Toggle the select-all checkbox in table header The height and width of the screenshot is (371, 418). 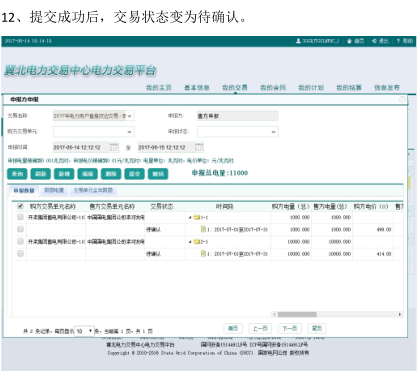[x=20, y=206]
